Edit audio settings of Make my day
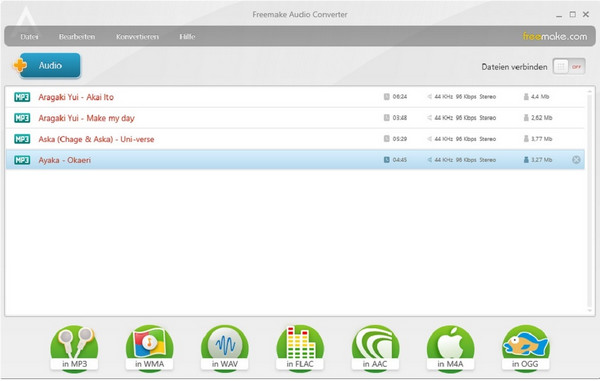This screenshot has width=600, height=381. 461,118
